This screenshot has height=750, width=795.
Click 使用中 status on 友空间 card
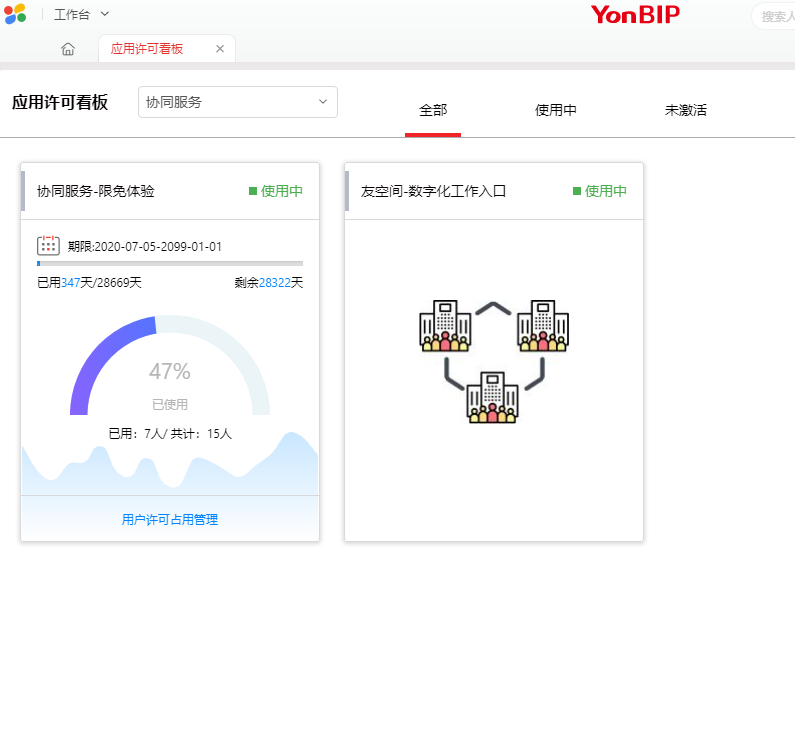[600, 191]
